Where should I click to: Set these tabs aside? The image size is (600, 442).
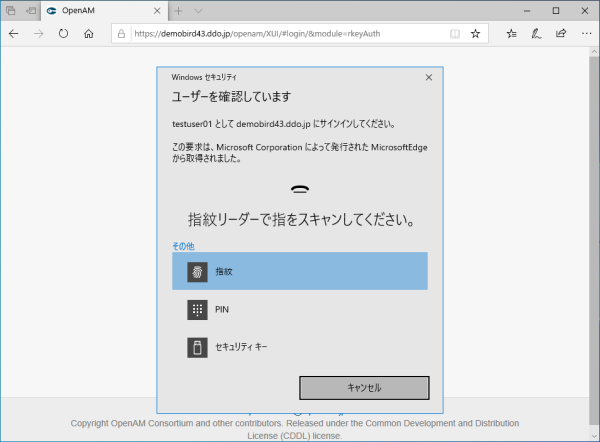pos(31,11)
